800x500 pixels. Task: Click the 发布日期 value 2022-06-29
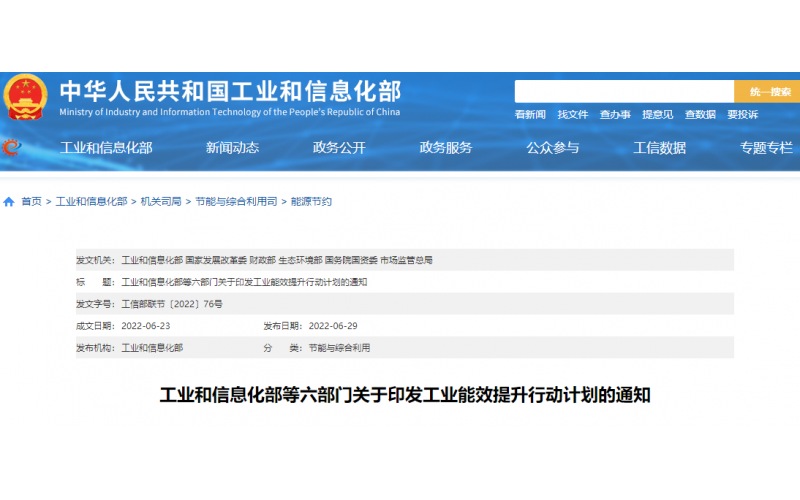pyautogui.click(x=333, y=326)
